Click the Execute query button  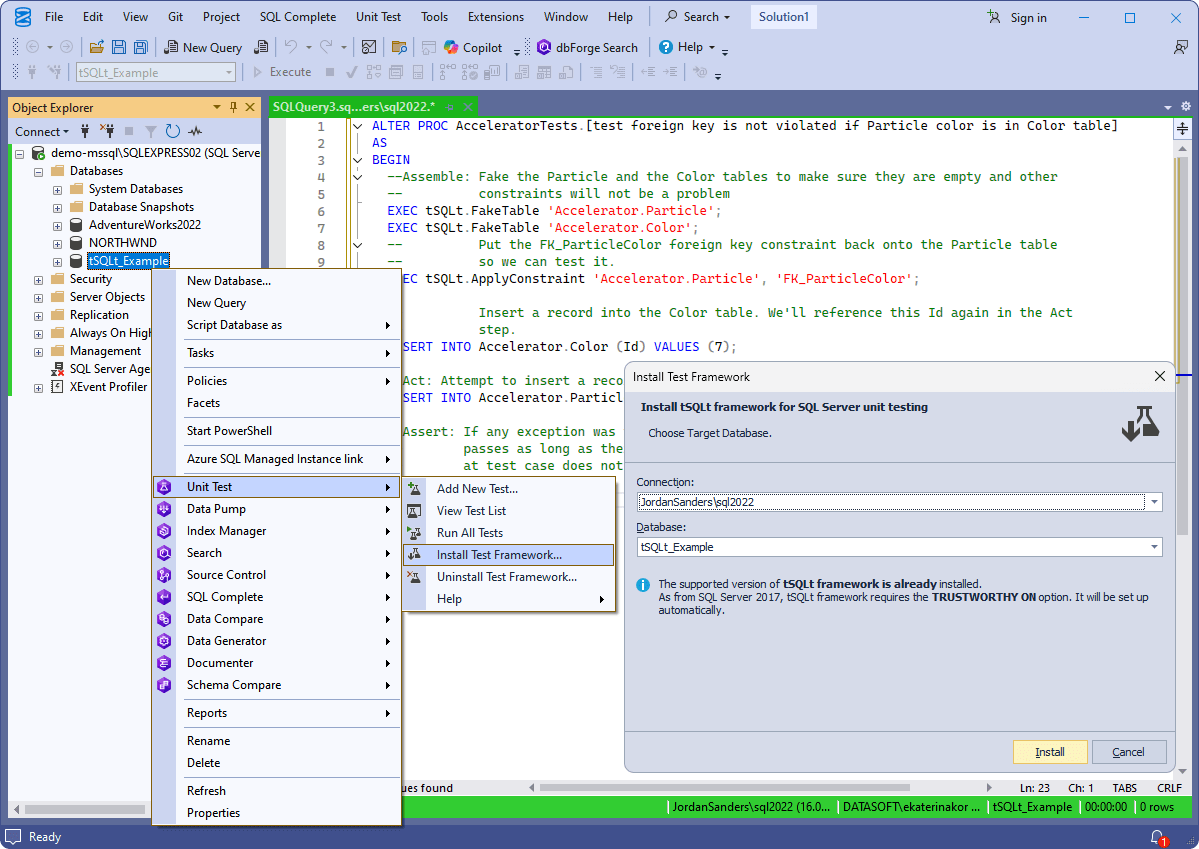point(281,72)
